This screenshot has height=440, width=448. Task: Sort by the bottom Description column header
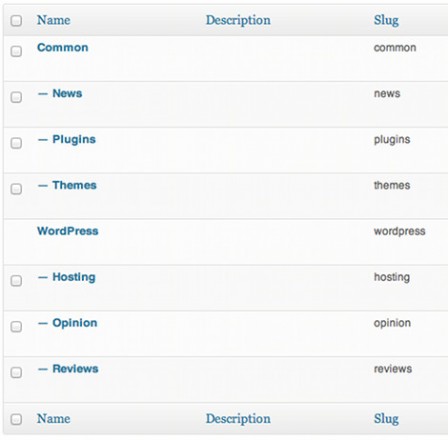tap(238, 419)
